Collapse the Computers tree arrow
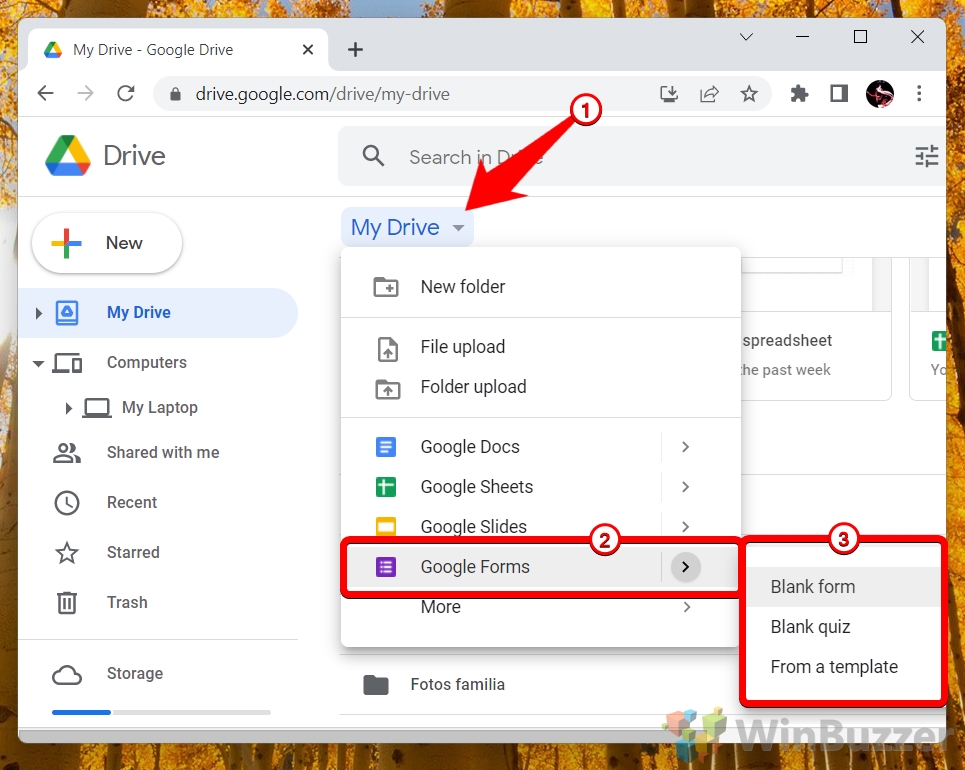965x770 pixels. point(38,363)
